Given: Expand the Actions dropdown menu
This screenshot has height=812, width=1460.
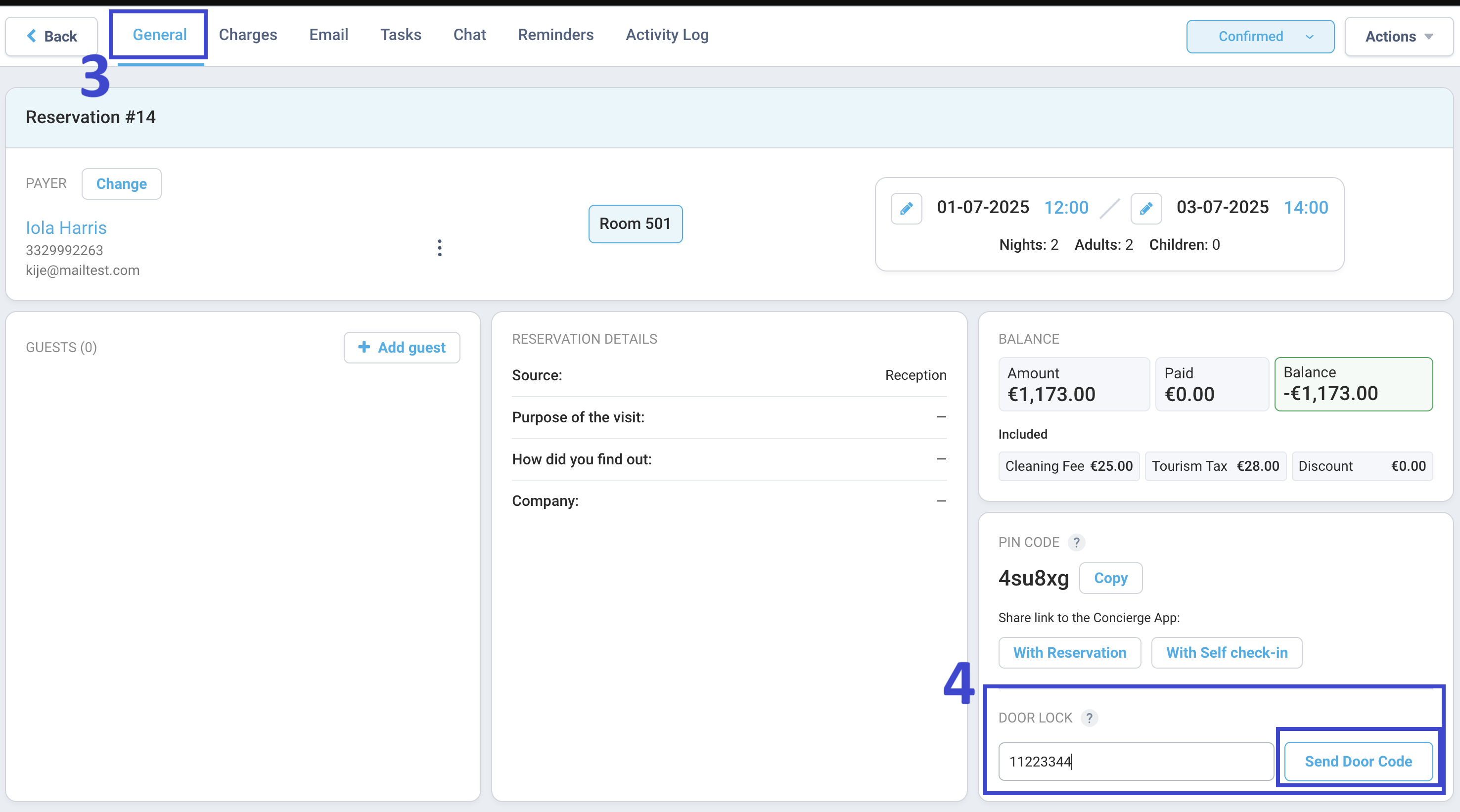Looking at the screenshot, I should (x=1398, y=36).
